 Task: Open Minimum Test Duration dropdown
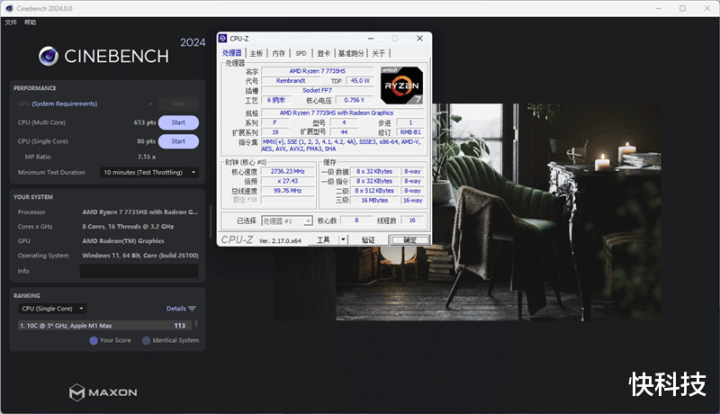click(x=149, y=173)
